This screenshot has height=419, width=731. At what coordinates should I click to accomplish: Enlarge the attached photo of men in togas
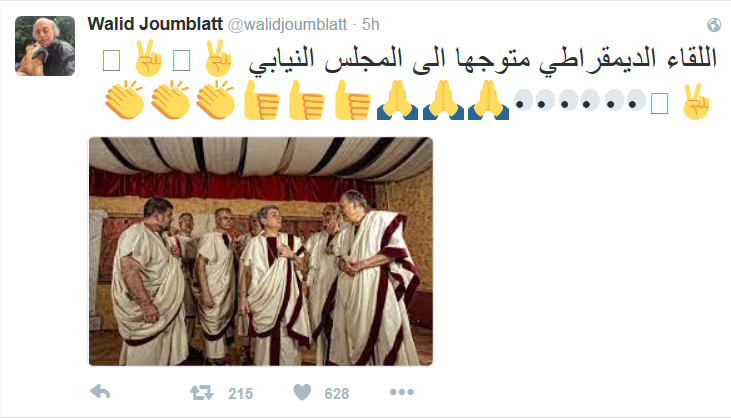click(261, 251)
